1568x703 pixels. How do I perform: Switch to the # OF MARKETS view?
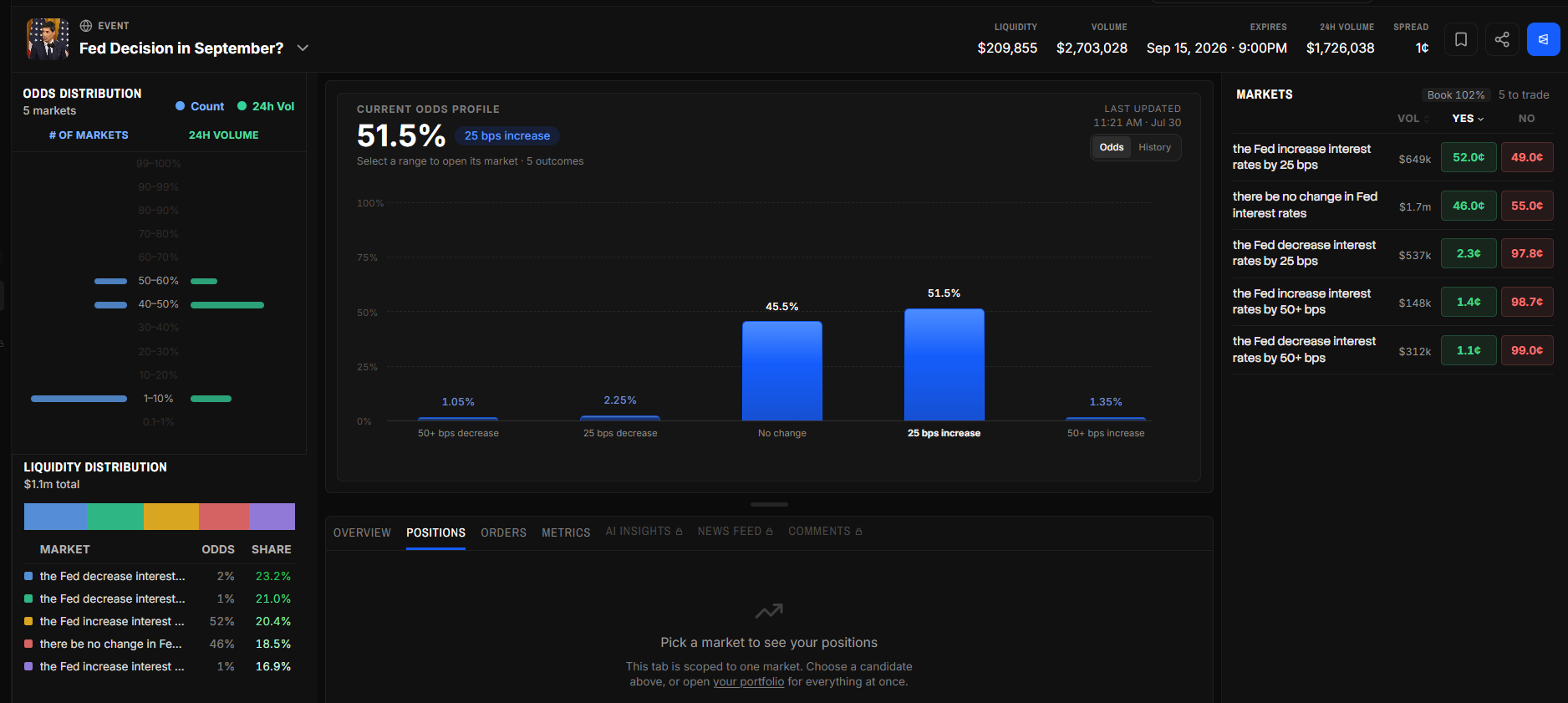tap(89, 135)
